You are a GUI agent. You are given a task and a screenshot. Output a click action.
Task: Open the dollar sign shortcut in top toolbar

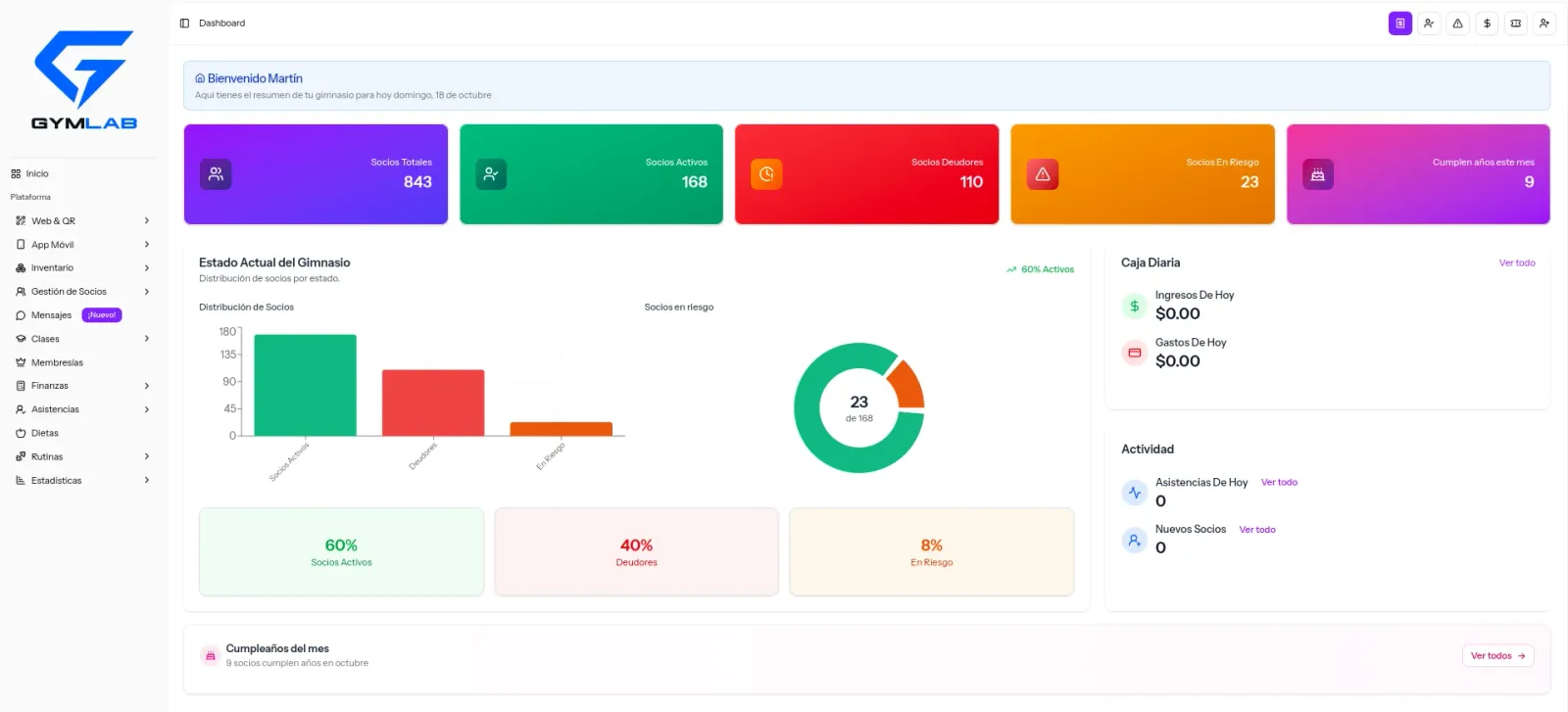click(1487, 24)
